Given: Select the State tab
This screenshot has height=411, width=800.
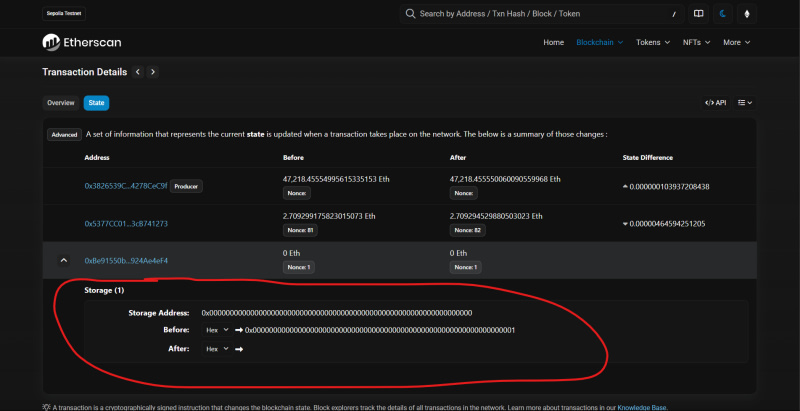Looking at the screenshot, I should point(96,103).
